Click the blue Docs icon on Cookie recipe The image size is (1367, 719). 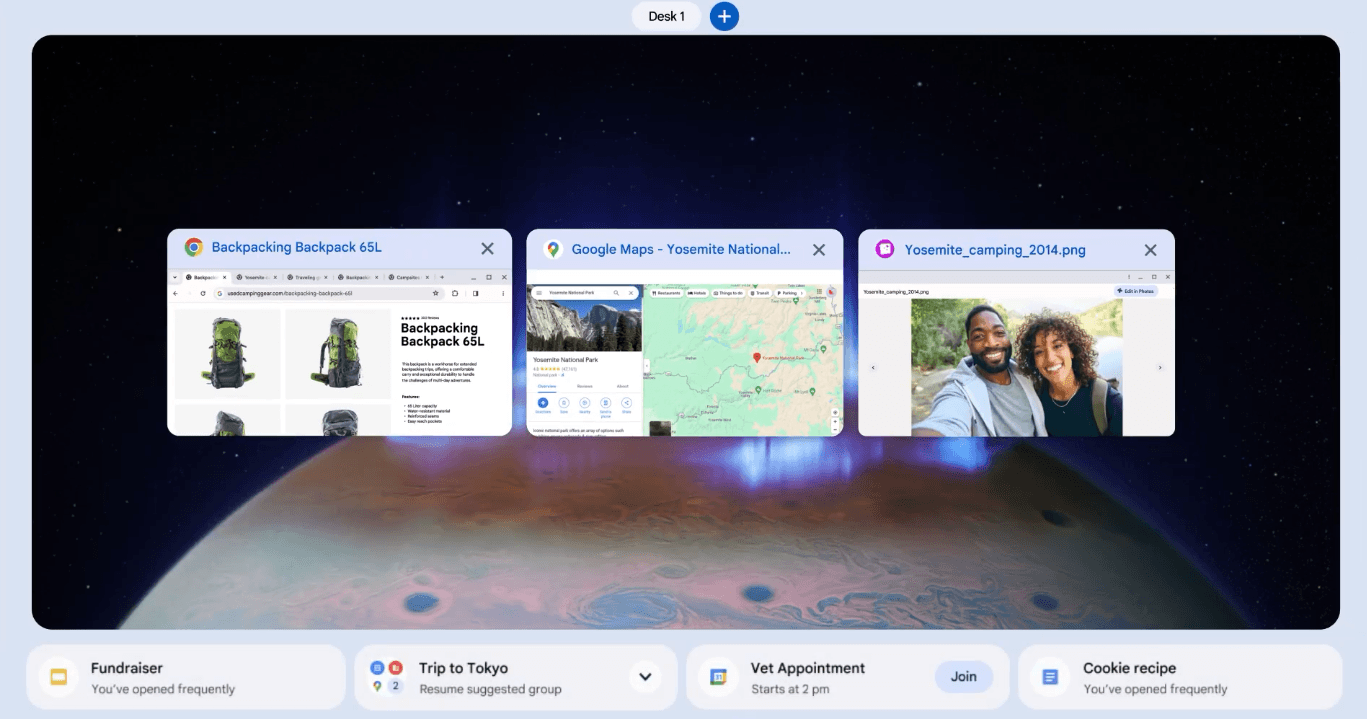[1050, 677]
